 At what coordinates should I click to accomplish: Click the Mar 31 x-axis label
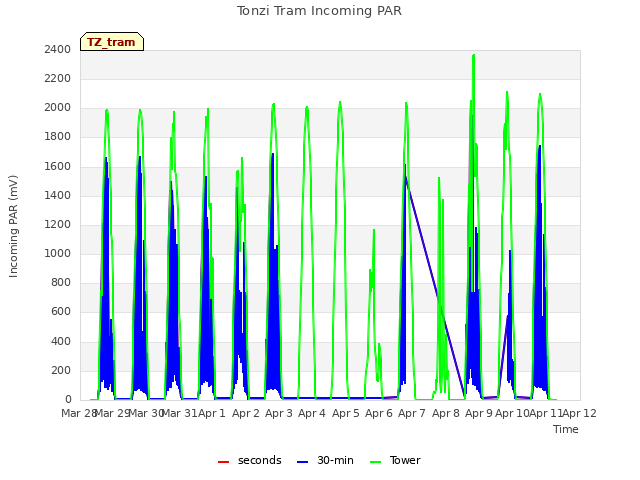[x=179, y=413]
